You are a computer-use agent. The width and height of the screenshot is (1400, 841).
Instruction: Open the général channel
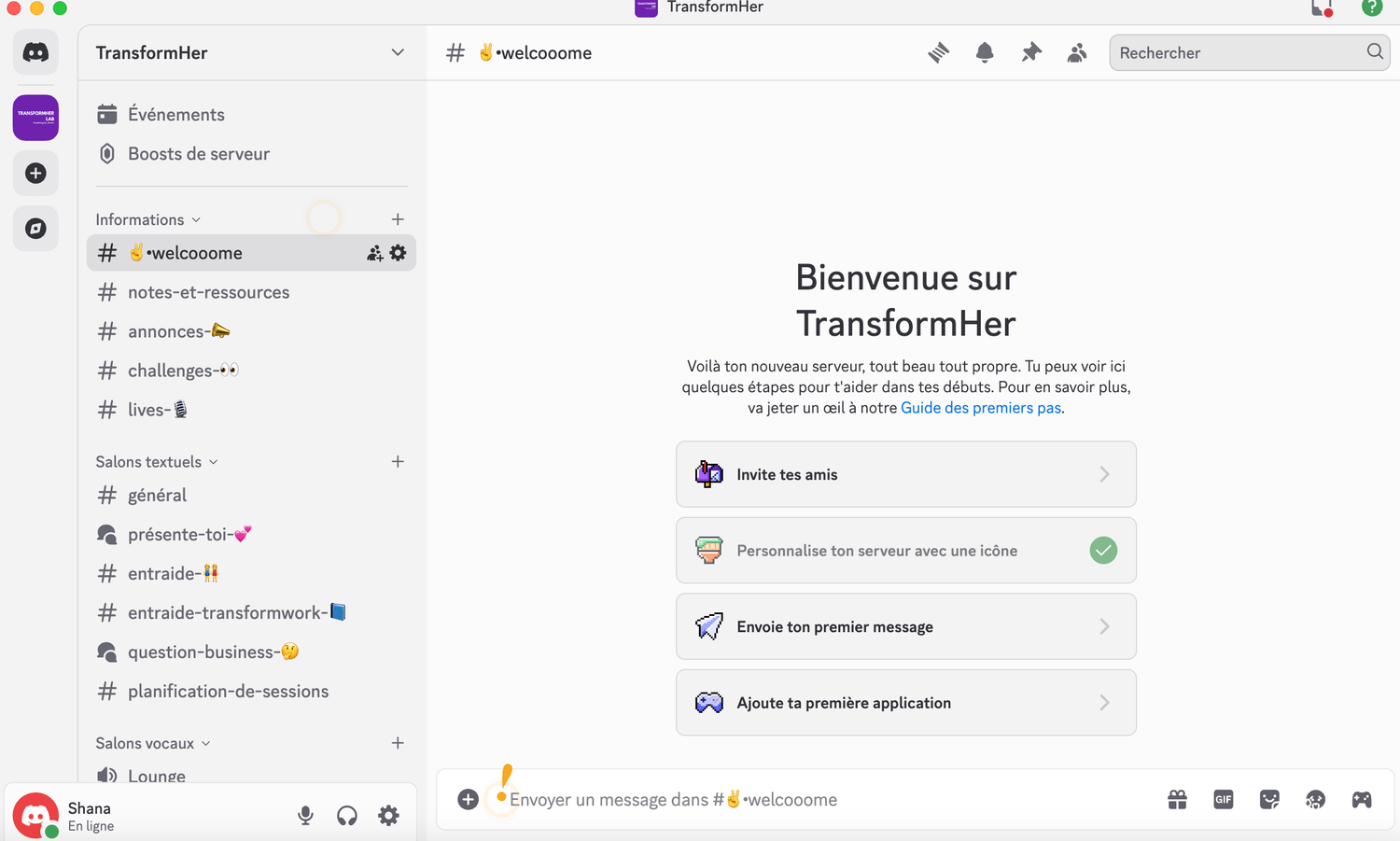coord(251,495)
